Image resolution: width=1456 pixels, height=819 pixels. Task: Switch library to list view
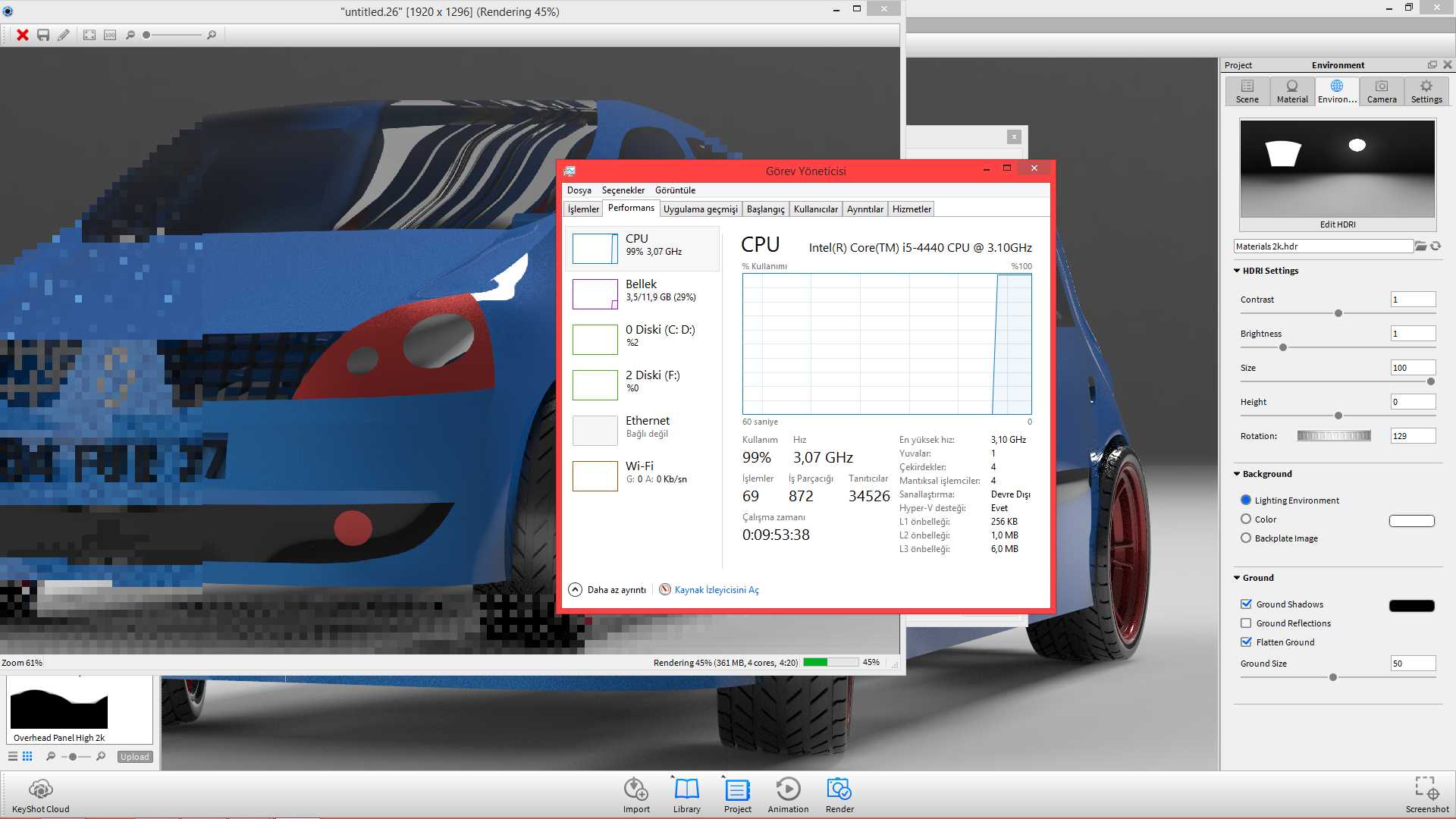[13, 757]
